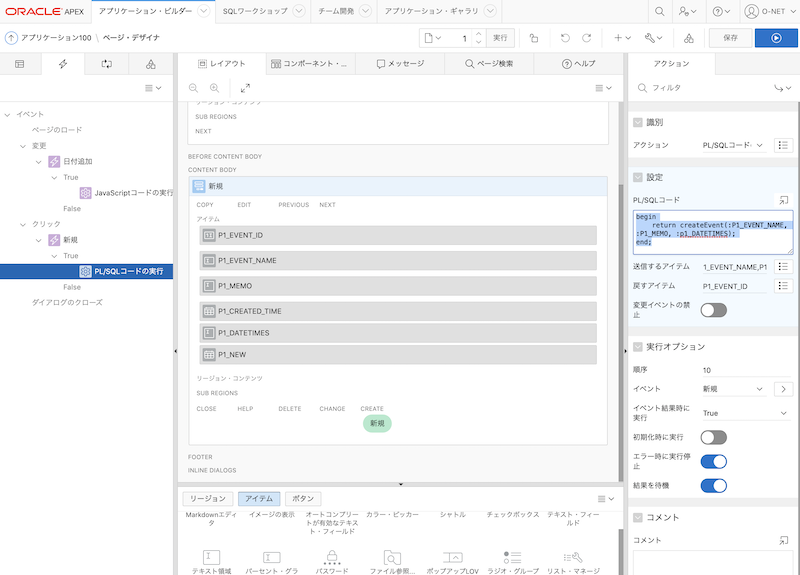Switch to the メッセージ tab
The image size is (800, 575).
[x=400, y=64]
